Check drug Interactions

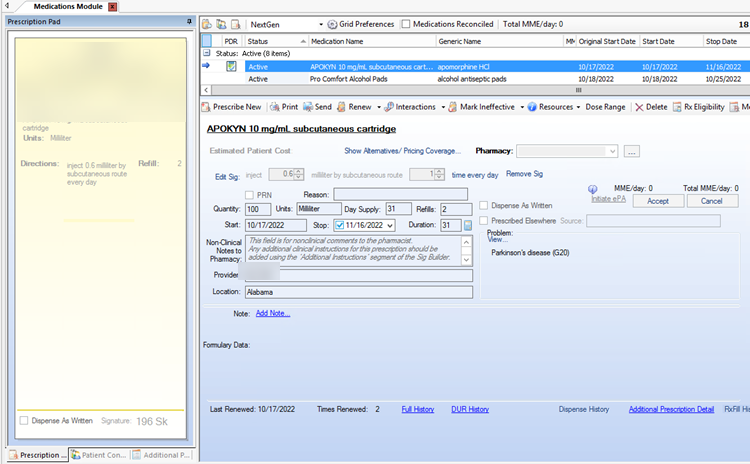point(410,107)
